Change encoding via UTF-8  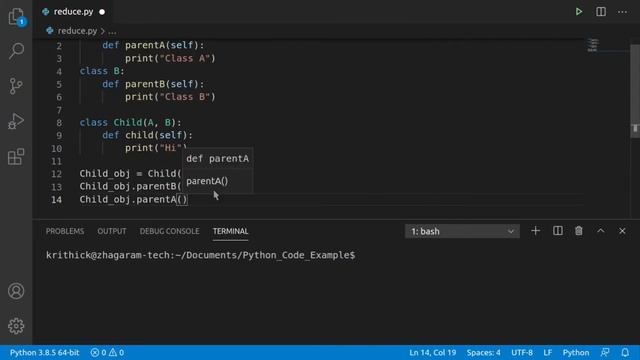click(x=522, y=352)
